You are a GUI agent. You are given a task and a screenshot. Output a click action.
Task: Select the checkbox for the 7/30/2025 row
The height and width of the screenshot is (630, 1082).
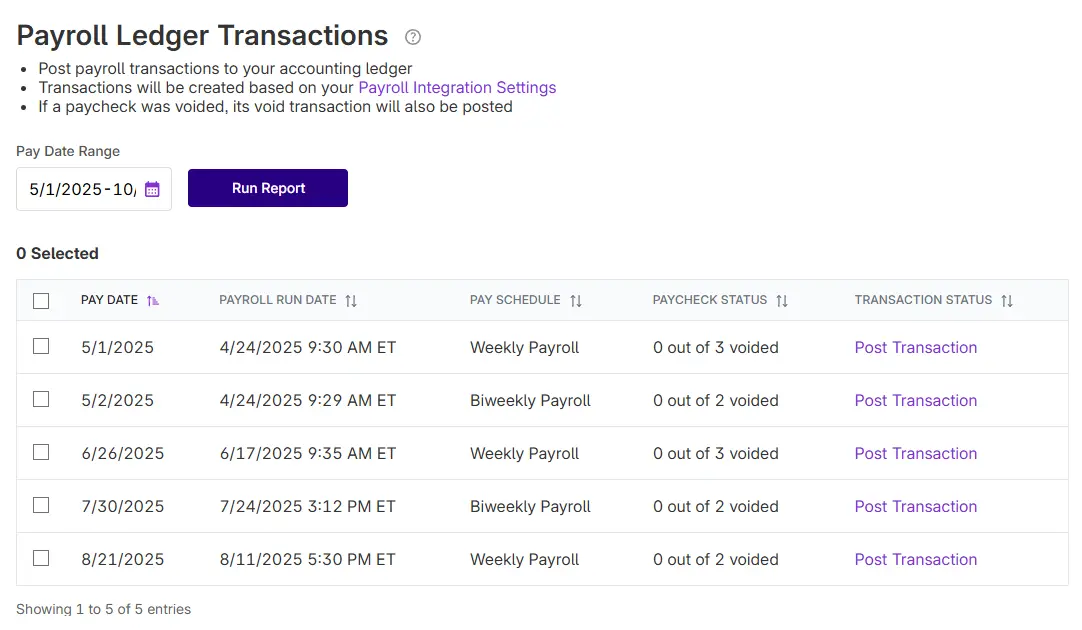[x=41, y=505]
